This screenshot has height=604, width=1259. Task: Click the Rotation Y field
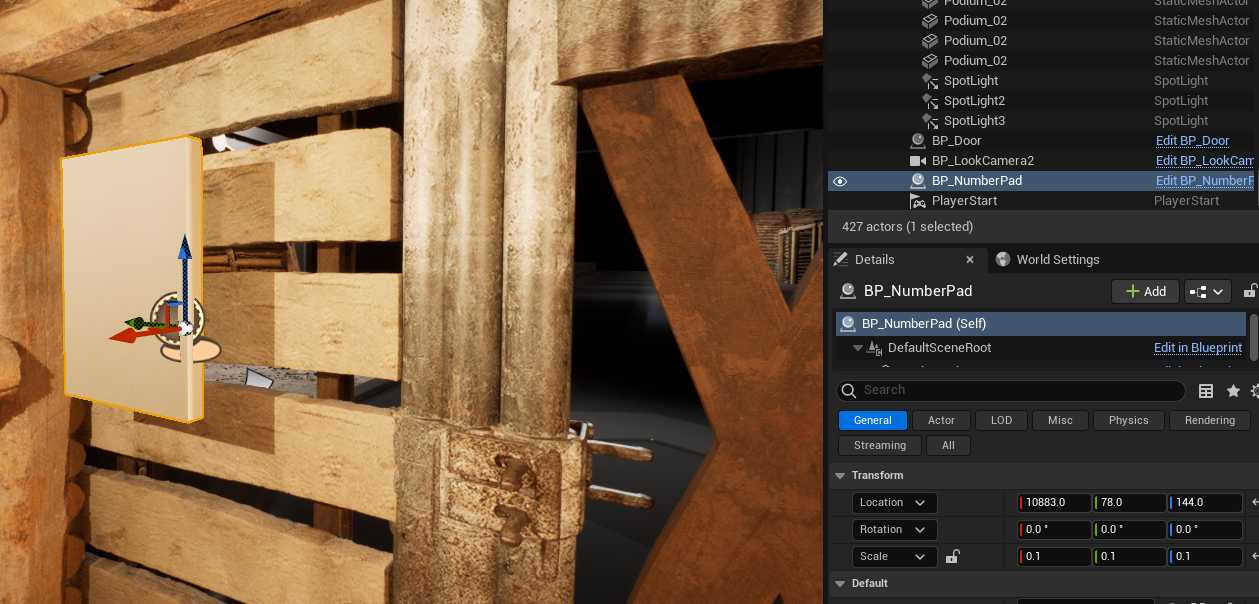pyautogui.click(x=1130, y=530)
